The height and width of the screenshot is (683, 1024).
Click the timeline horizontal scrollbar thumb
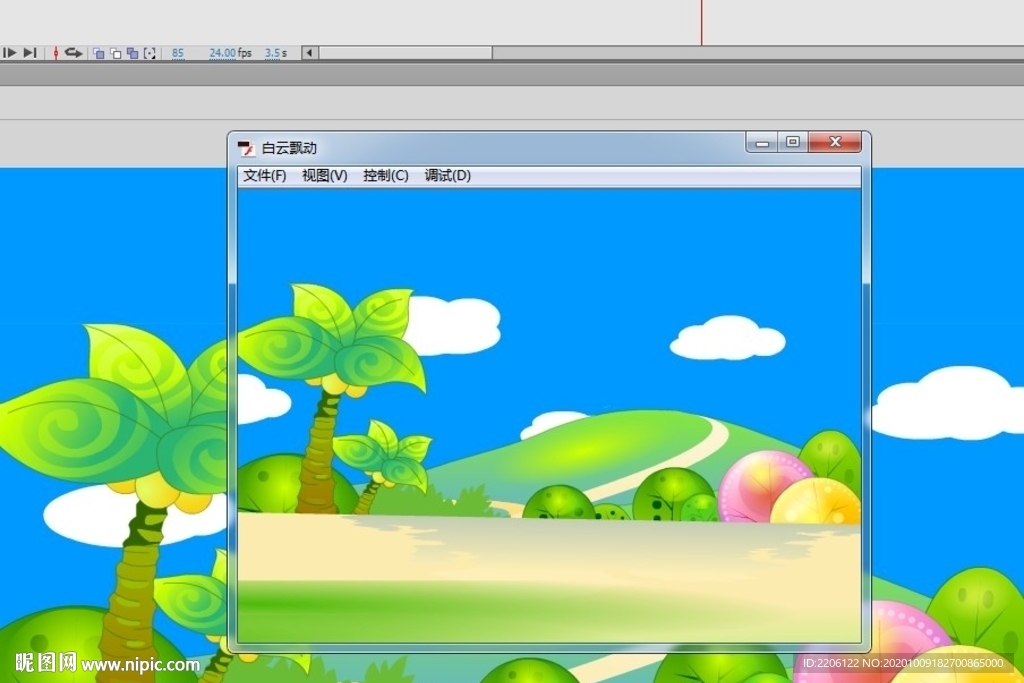(x=406, y=53)
